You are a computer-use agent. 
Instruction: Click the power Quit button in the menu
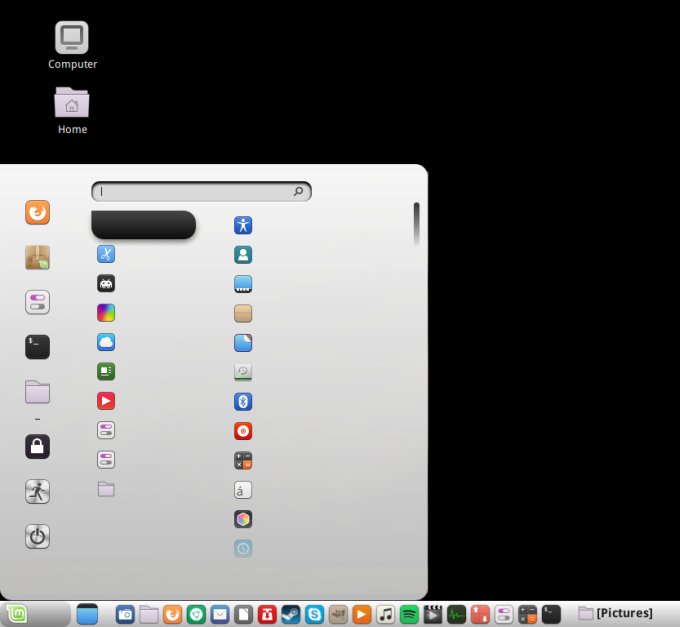tap(37, 536)
